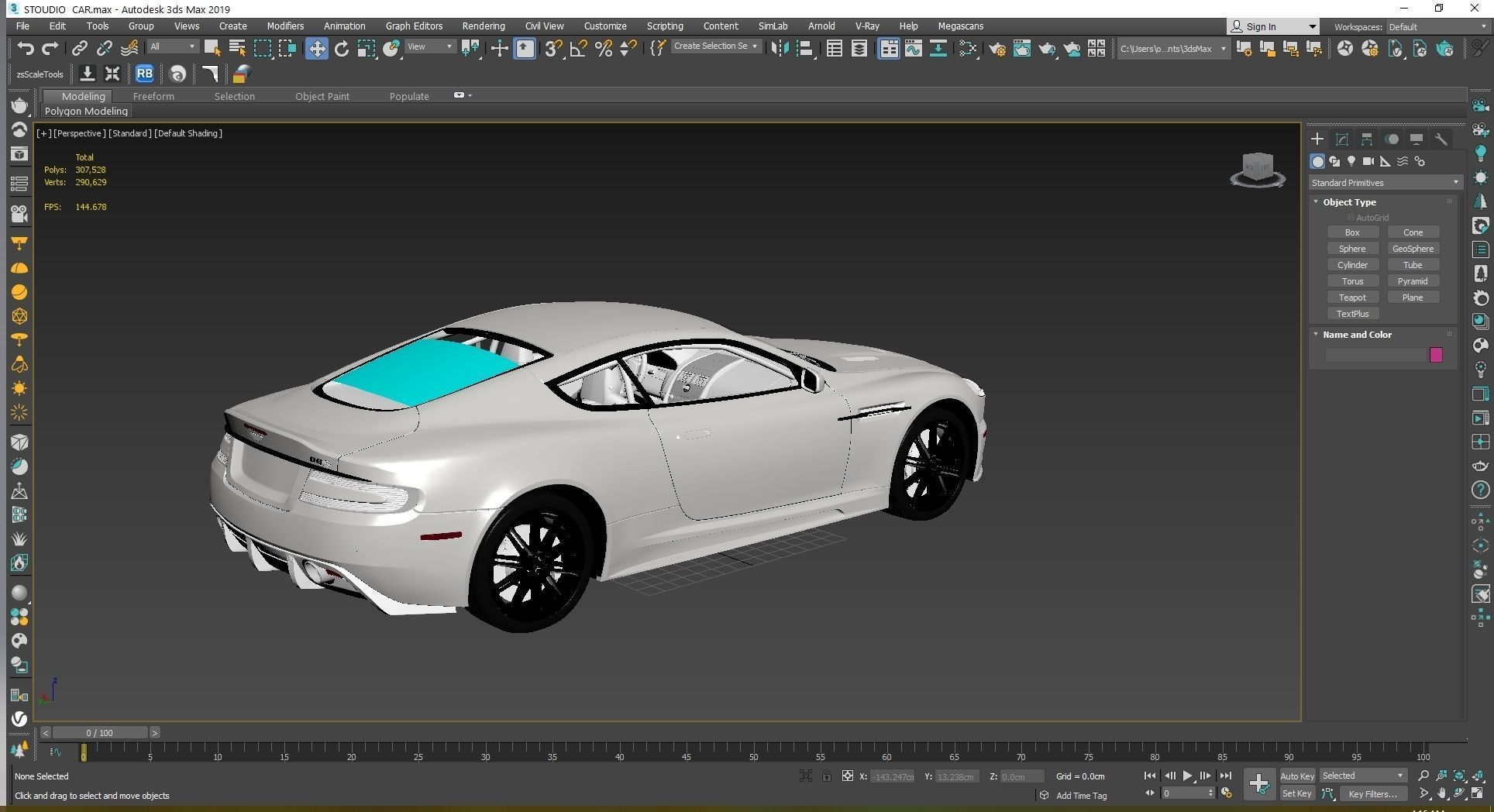The image size is (1494, 812).
Task: Create a Box primitive
Action: (1352, 232)
